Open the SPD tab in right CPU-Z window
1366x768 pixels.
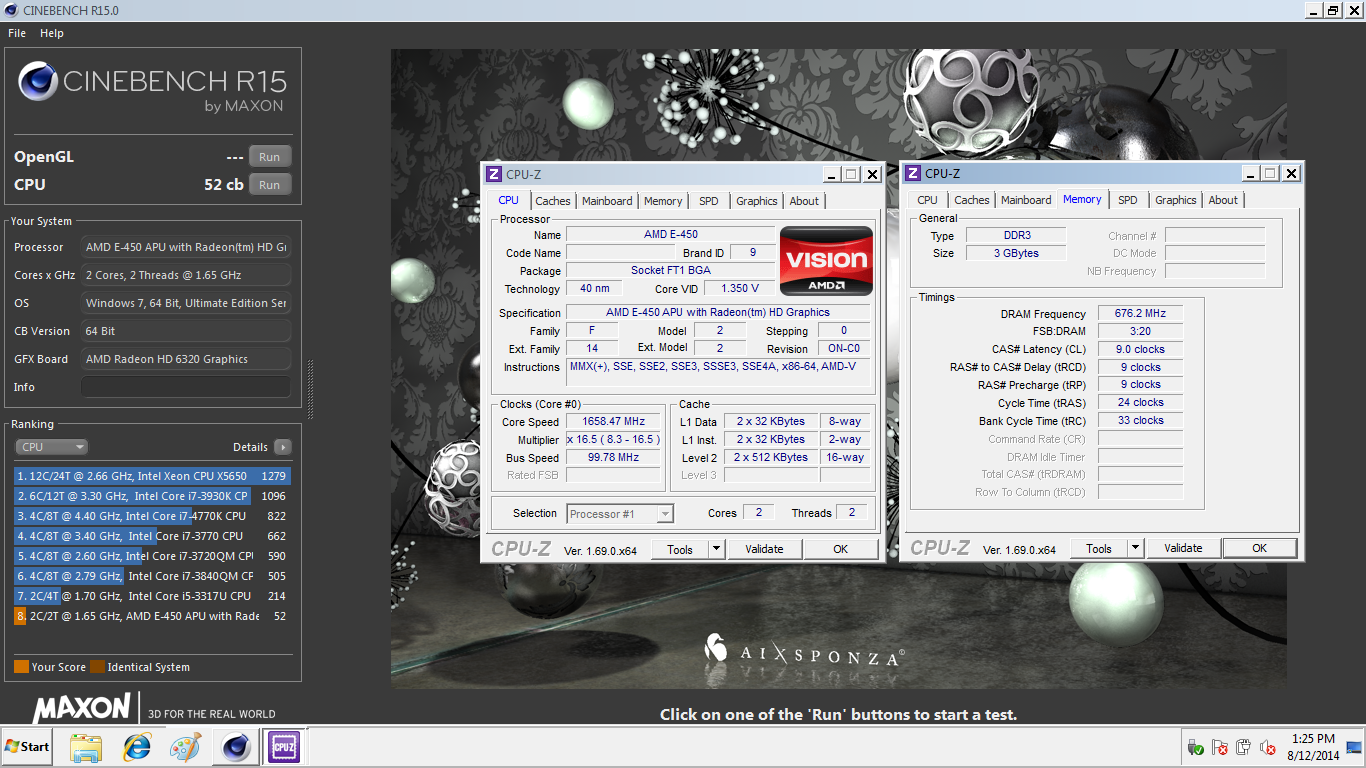click(x=1128, y=200)
